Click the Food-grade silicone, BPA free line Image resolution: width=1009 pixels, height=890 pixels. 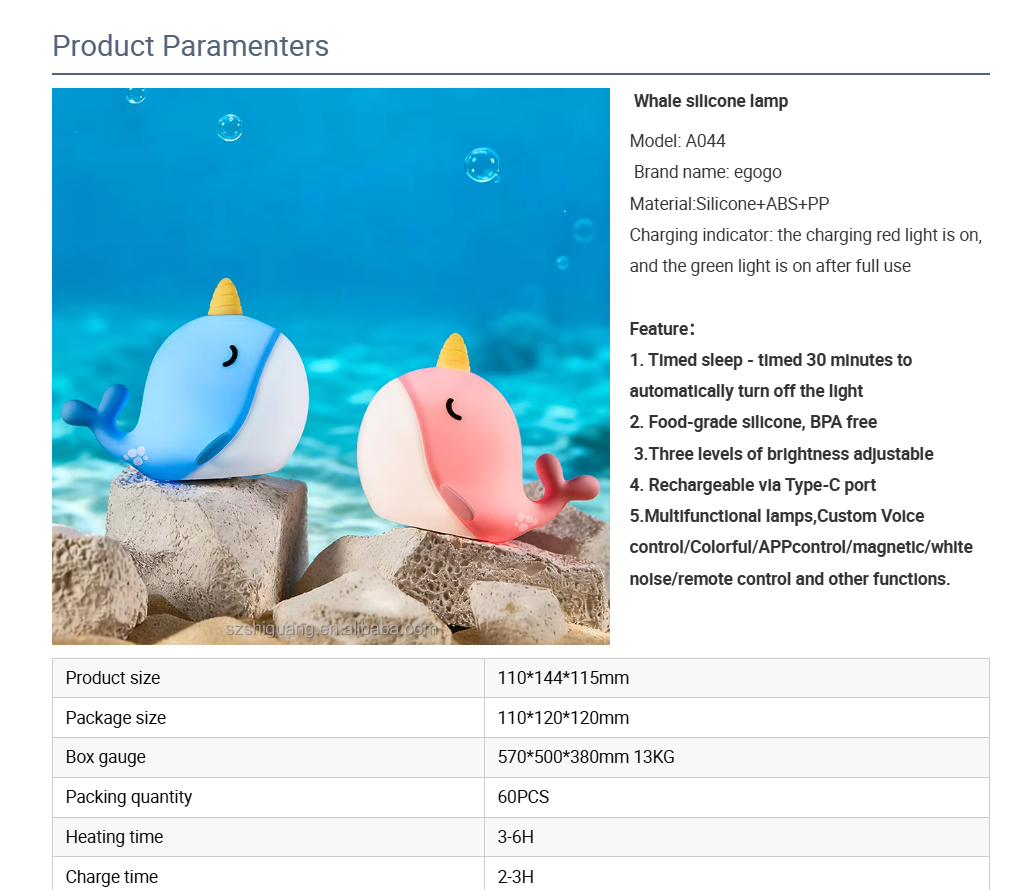click(753, 422)
